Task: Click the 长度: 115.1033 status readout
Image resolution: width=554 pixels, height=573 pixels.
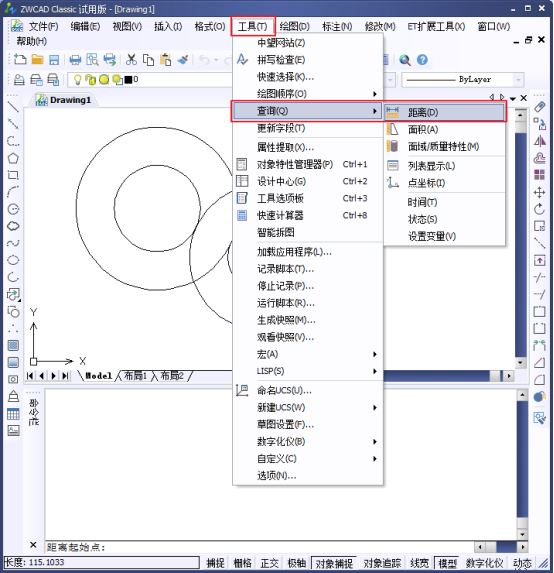Action: tap(101, 562)
